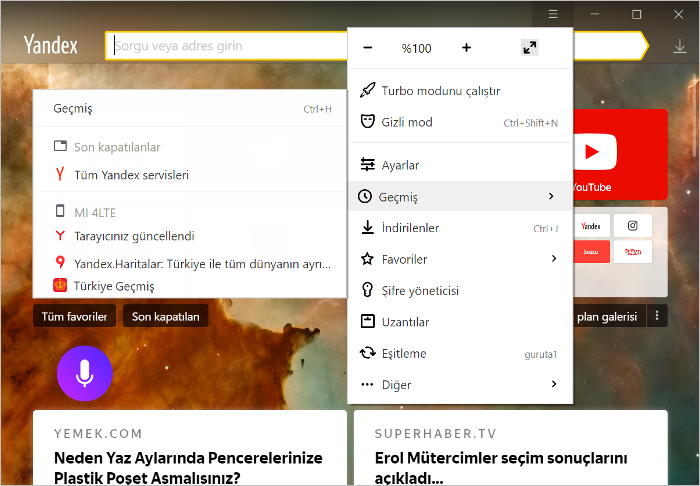Click the MI 4LTE phone device icon
Screen dimensions: 700x486
click(60, 211)
